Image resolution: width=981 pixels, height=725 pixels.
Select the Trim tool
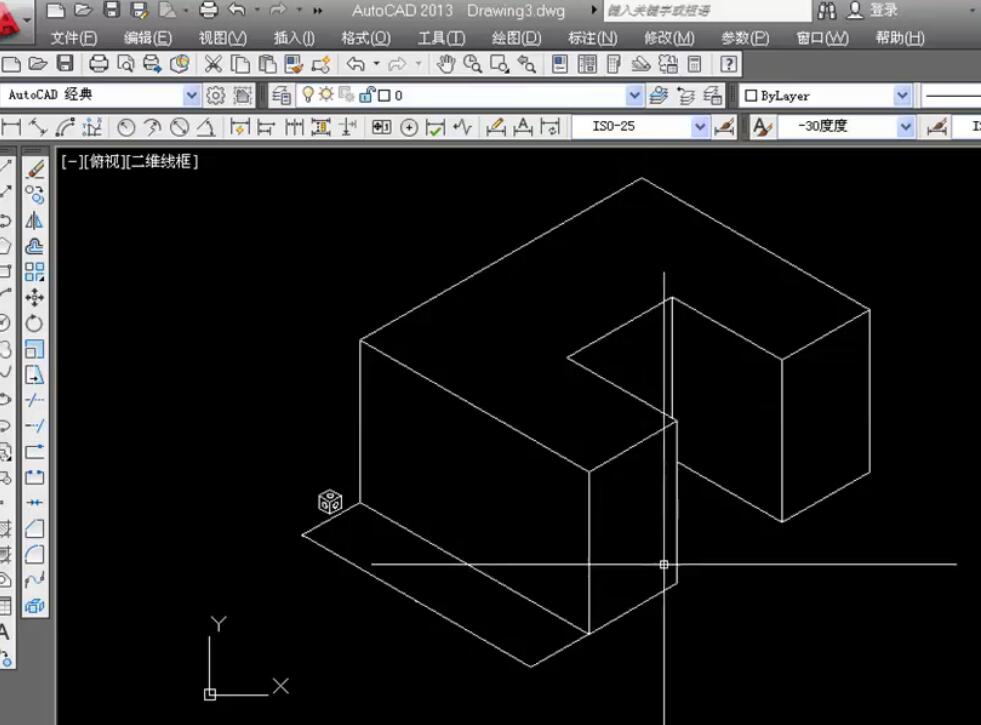[35, 400]
